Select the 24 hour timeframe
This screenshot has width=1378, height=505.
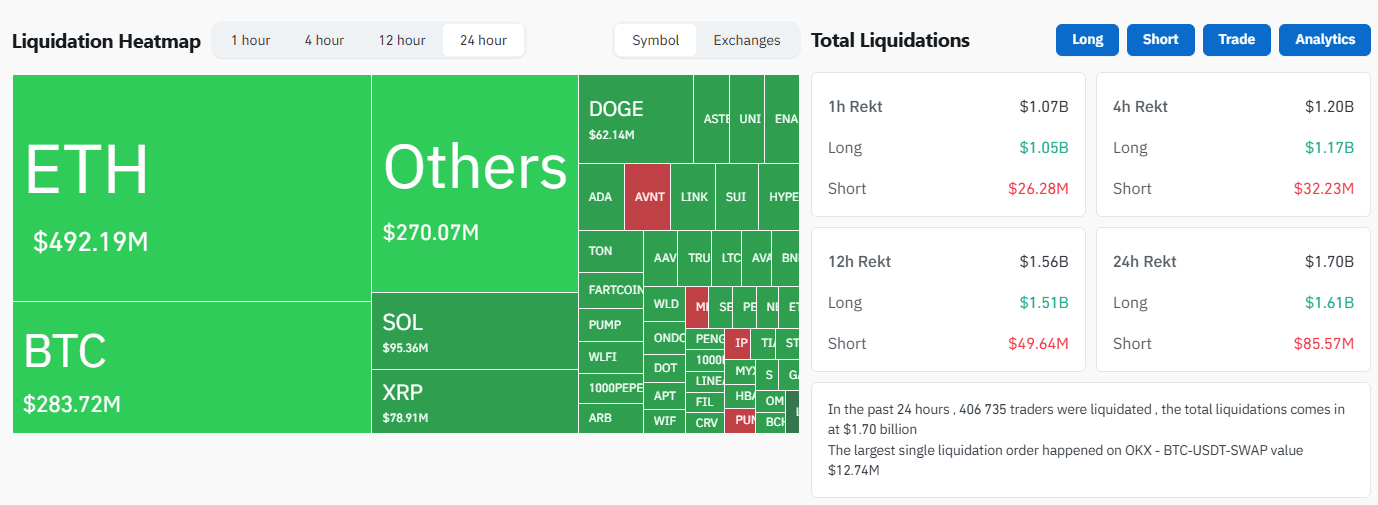(483, 40)
